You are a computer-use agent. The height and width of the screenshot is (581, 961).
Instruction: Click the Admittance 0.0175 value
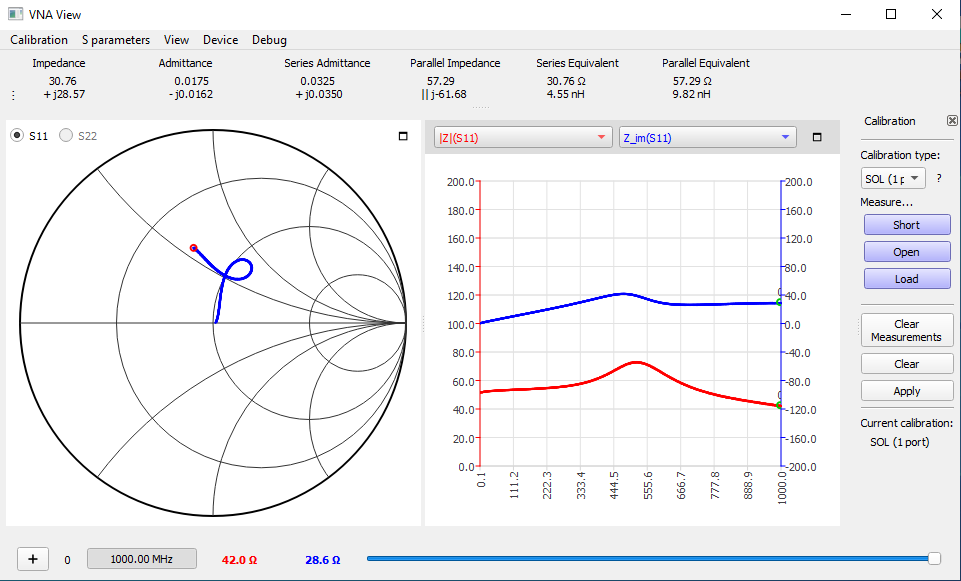(x=191, y=81)
